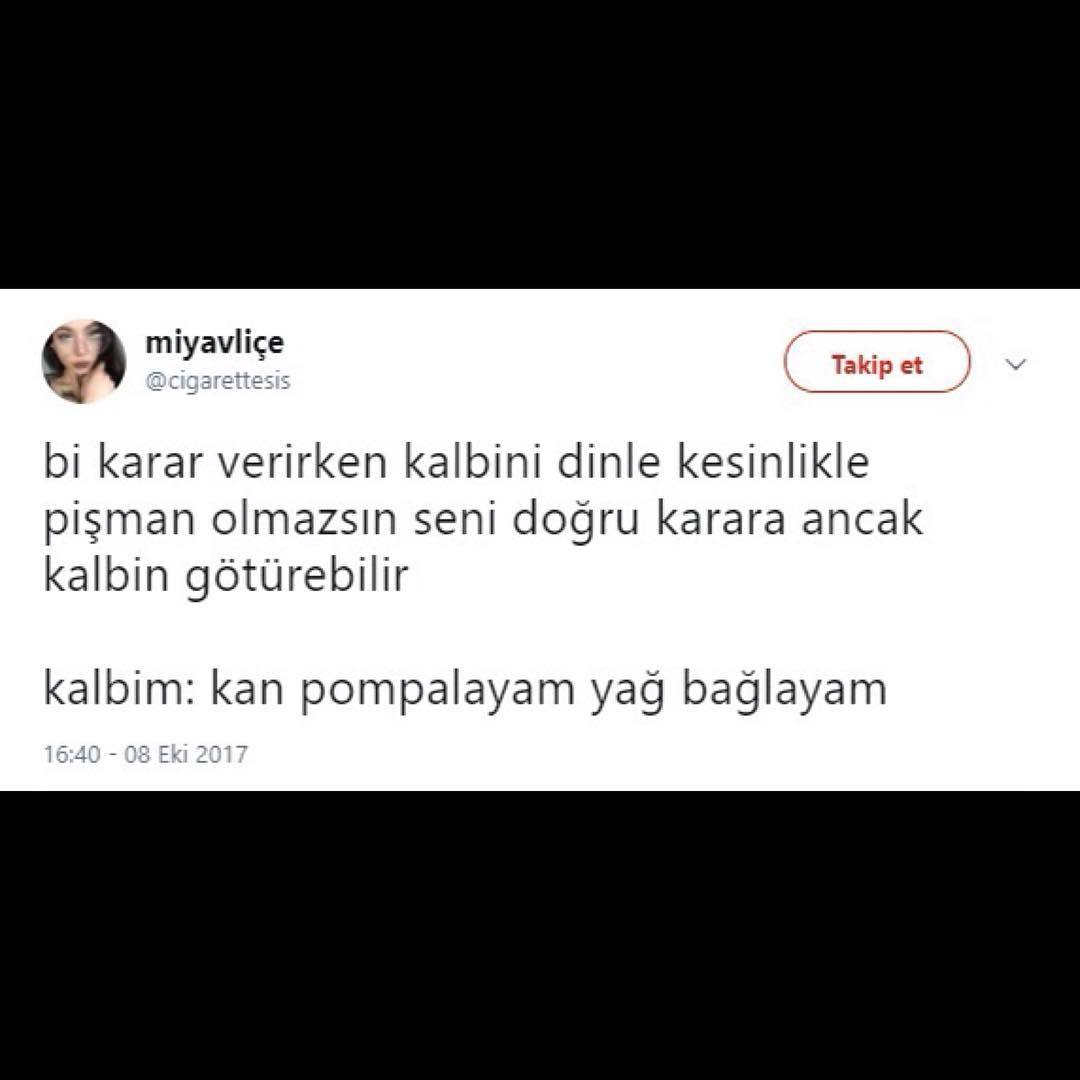Click the word 'ancak' in the second line

tap(861, 520)
